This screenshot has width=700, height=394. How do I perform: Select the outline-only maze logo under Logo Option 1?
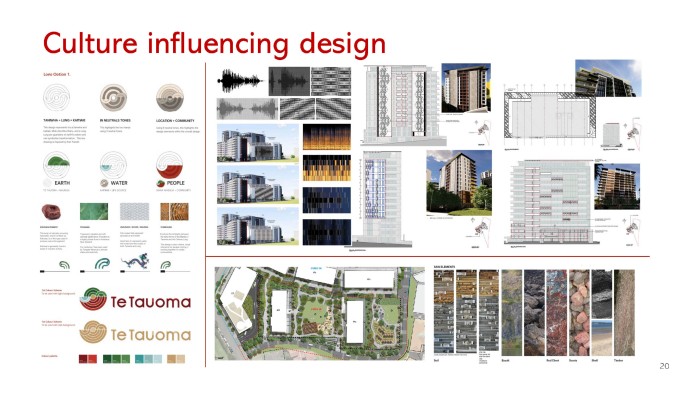[57, 98]
